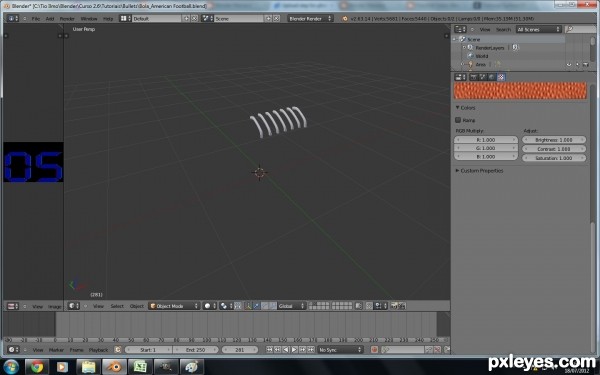Click the Start: 1 frame field
Image resolution: width=600 pixels, height=375 pixels.
coord(148,350)
